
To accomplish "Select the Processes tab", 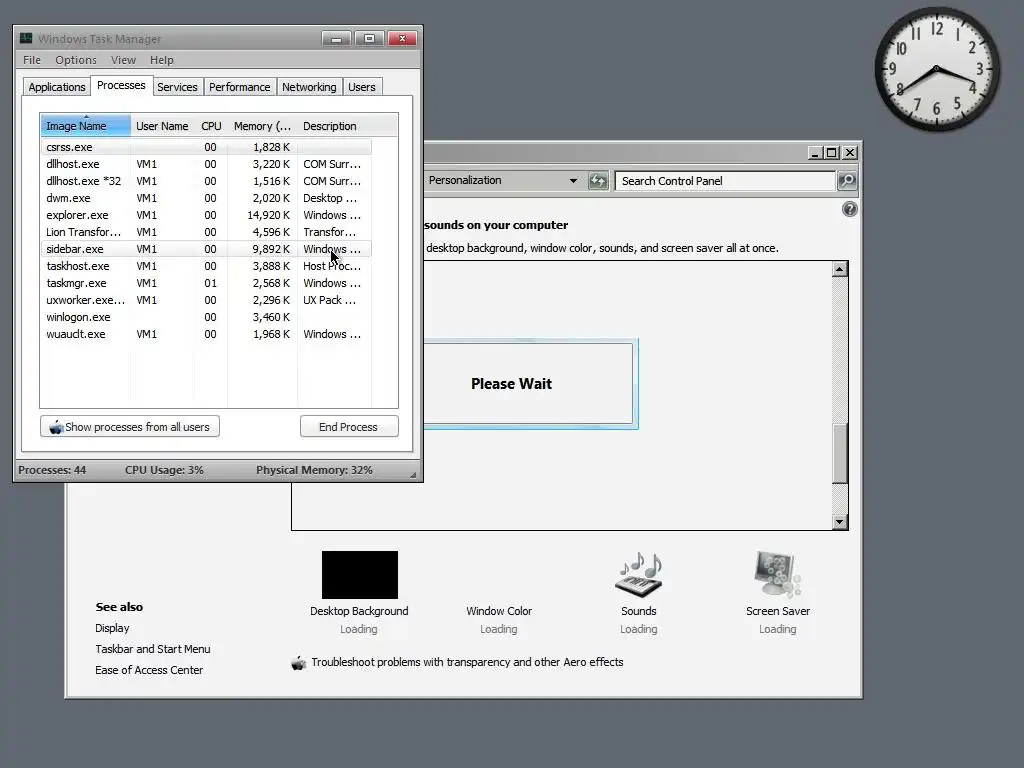I will pyautogui.click(x=121, y=86).
